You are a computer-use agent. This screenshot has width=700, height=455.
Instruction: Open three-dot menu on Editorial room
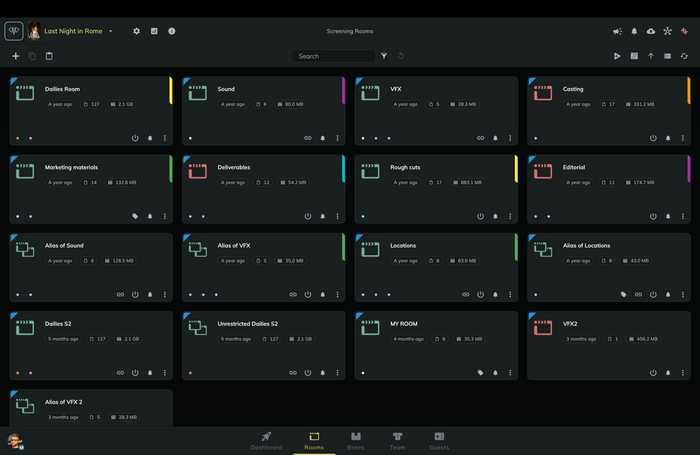pyautogui.click(x=683, y=216)
